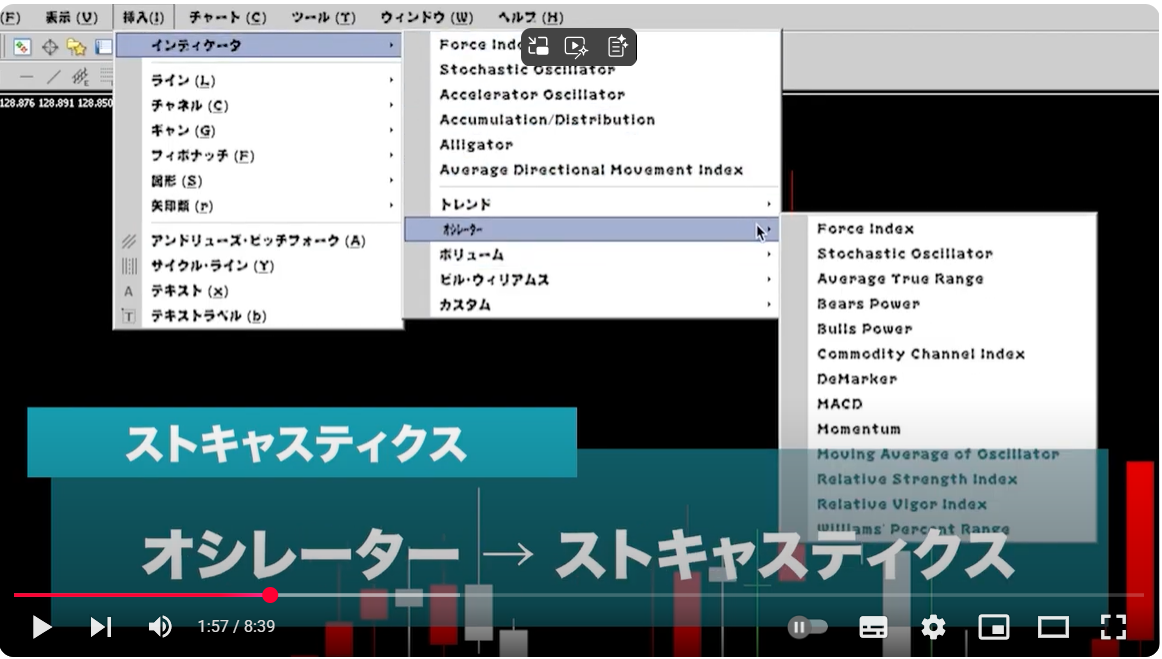Expand the ボリューム submenu
The image size is (1162, 659).
(x=591, y=255)
